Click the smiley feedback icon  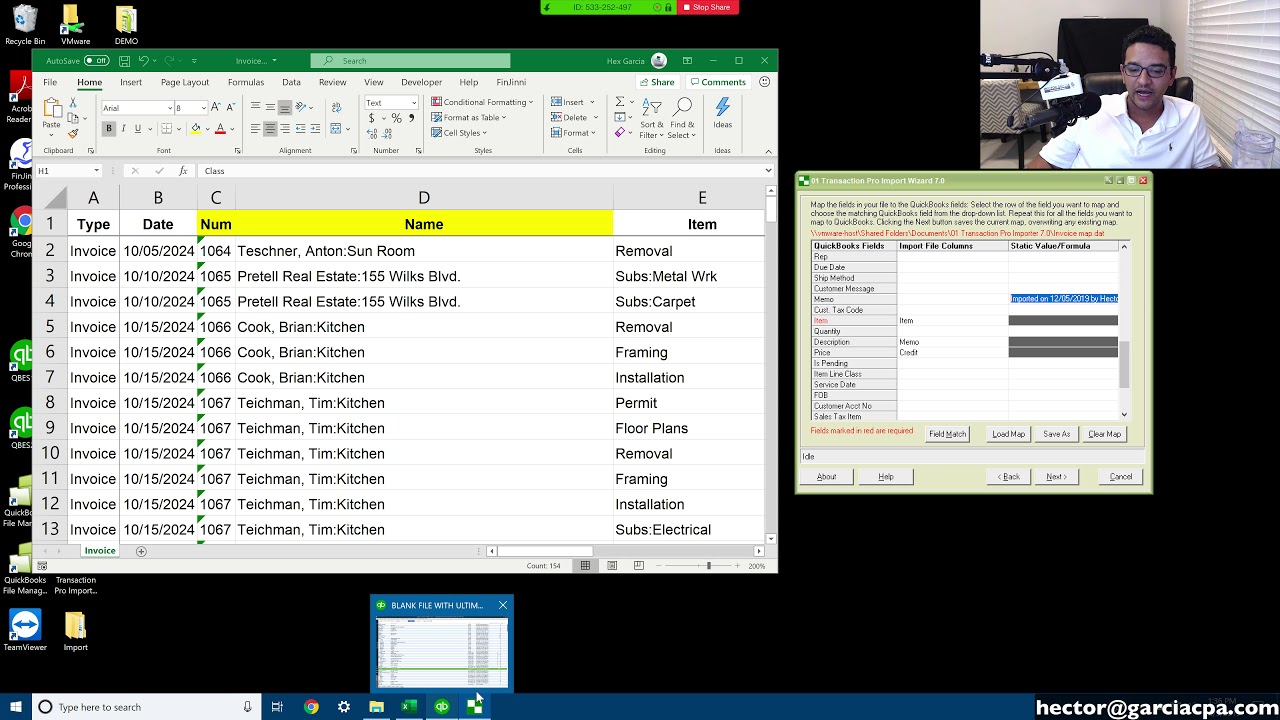point(764,82)
